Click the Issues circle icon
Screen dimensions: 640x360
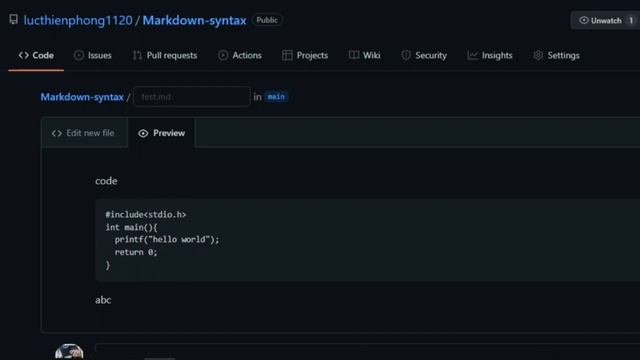coord(79,55)
